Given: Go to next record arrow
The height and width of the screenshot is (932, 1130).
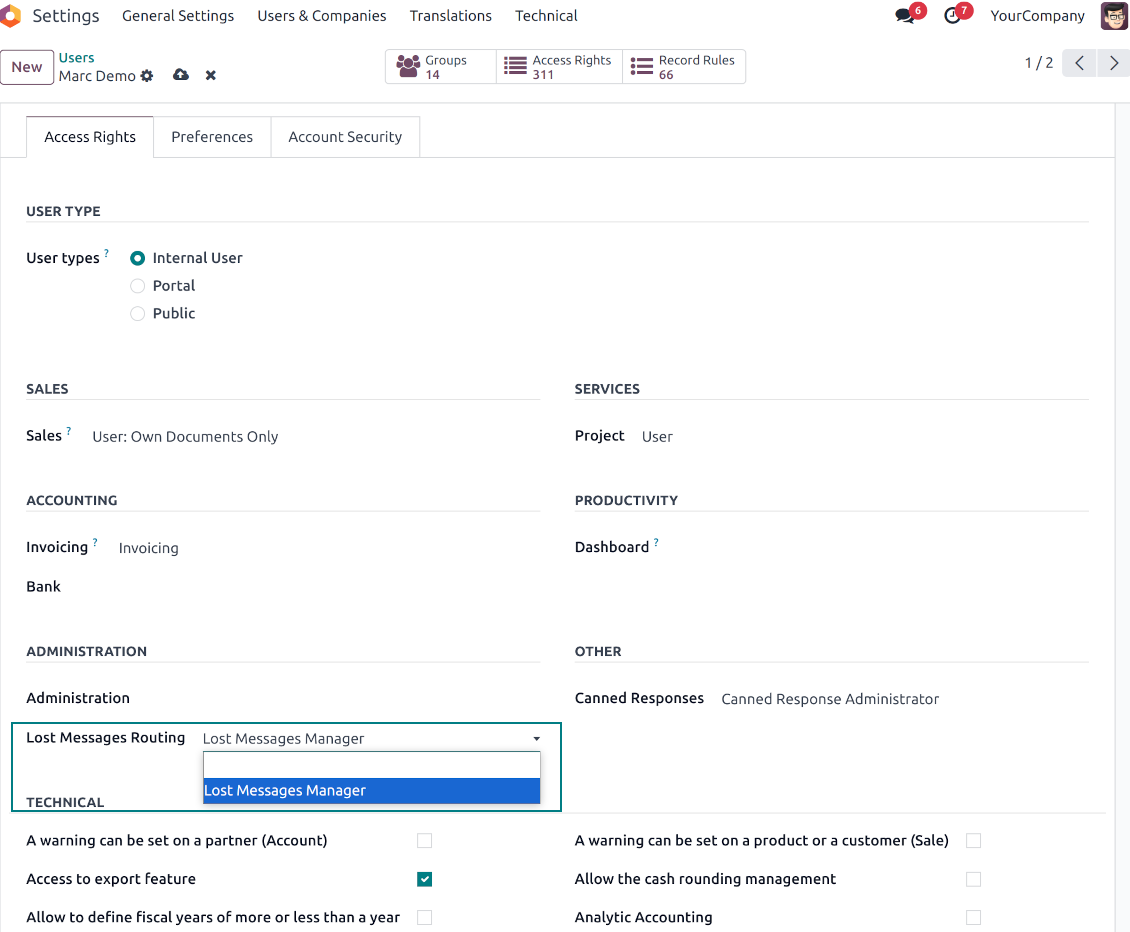Looking at the screenshot, I should click(1113, 63).
